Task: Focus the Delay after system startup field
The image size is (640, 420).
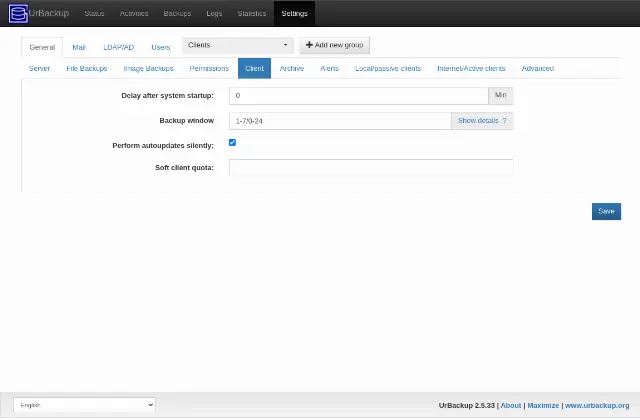Action: pos(358,96)
